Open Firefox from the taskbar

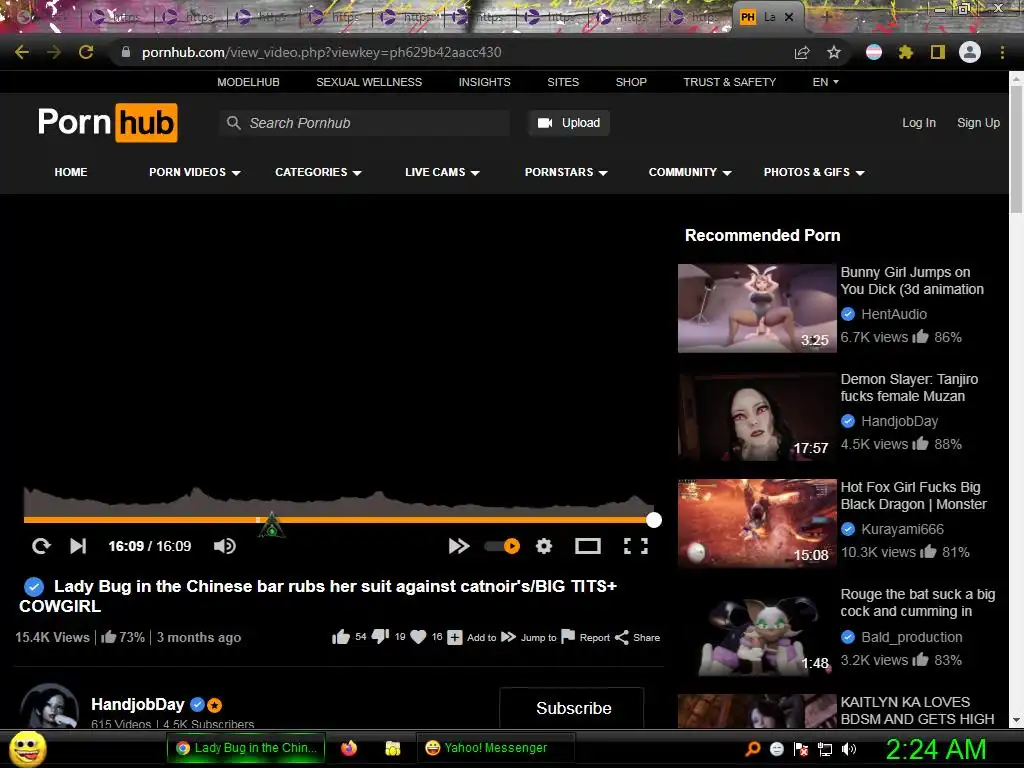point(349,748)
